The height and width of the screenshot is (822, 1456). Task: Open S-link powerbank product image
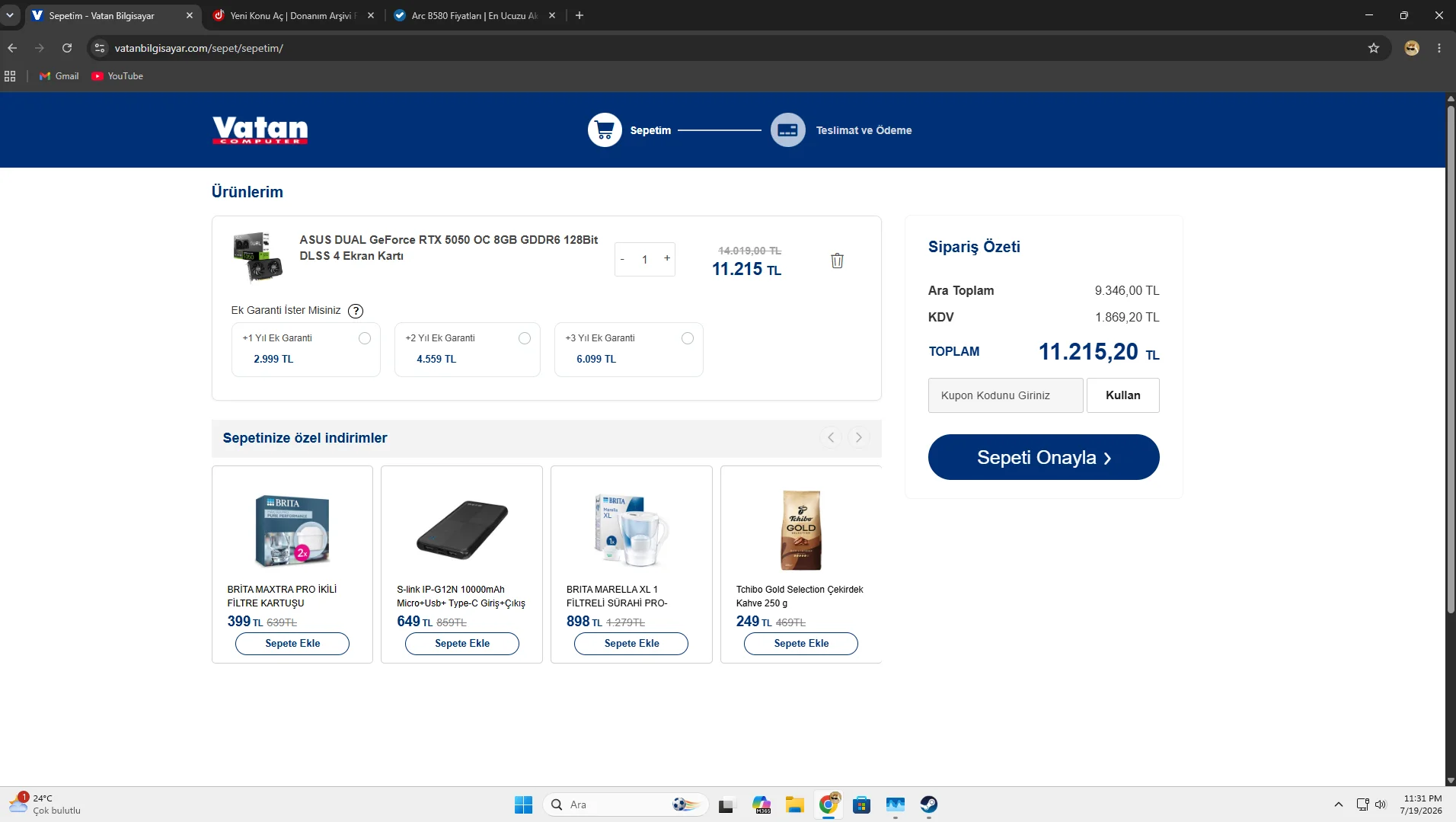[x=462, y=529]
